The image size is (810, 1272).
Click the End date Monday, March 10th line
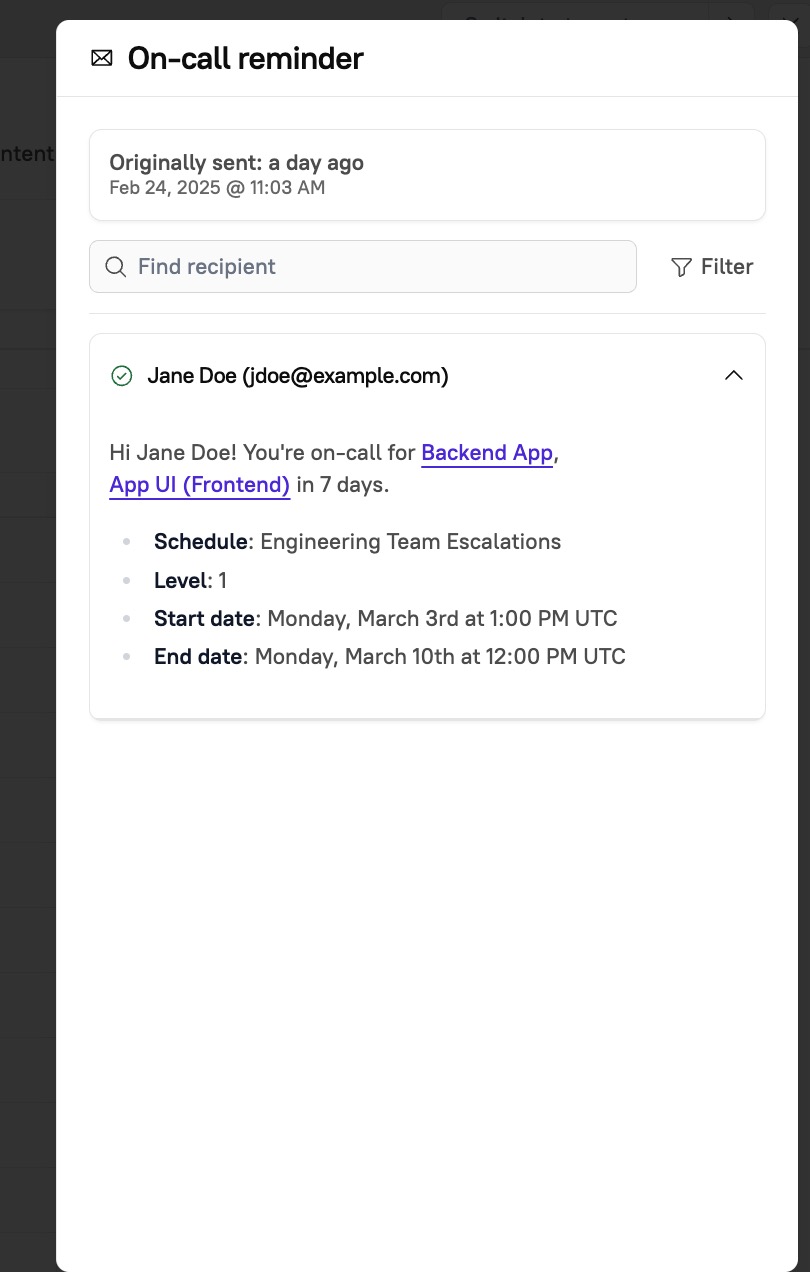389,657
